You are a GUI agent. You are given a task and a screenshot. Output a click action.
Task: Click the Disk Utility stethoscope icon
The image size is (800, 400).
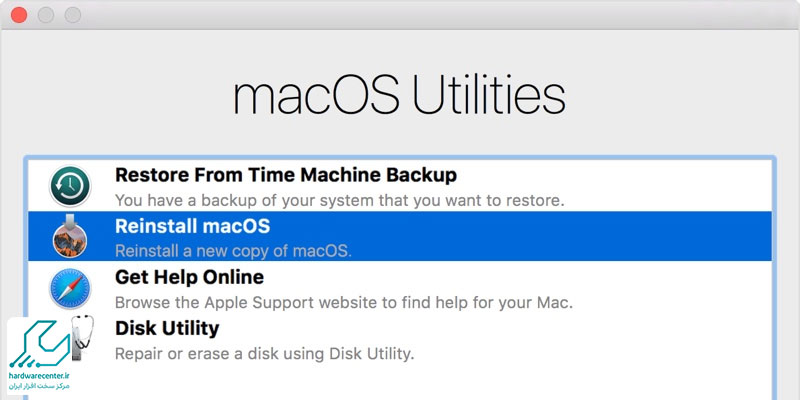pos(81,338)
